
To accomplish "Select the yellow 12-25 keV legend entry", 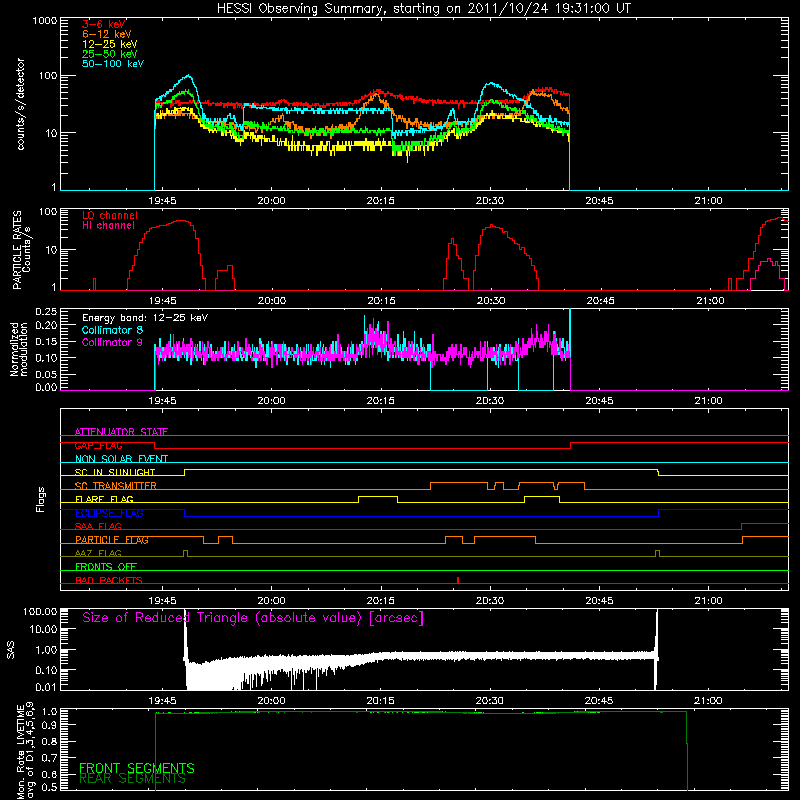I will 110,44.
